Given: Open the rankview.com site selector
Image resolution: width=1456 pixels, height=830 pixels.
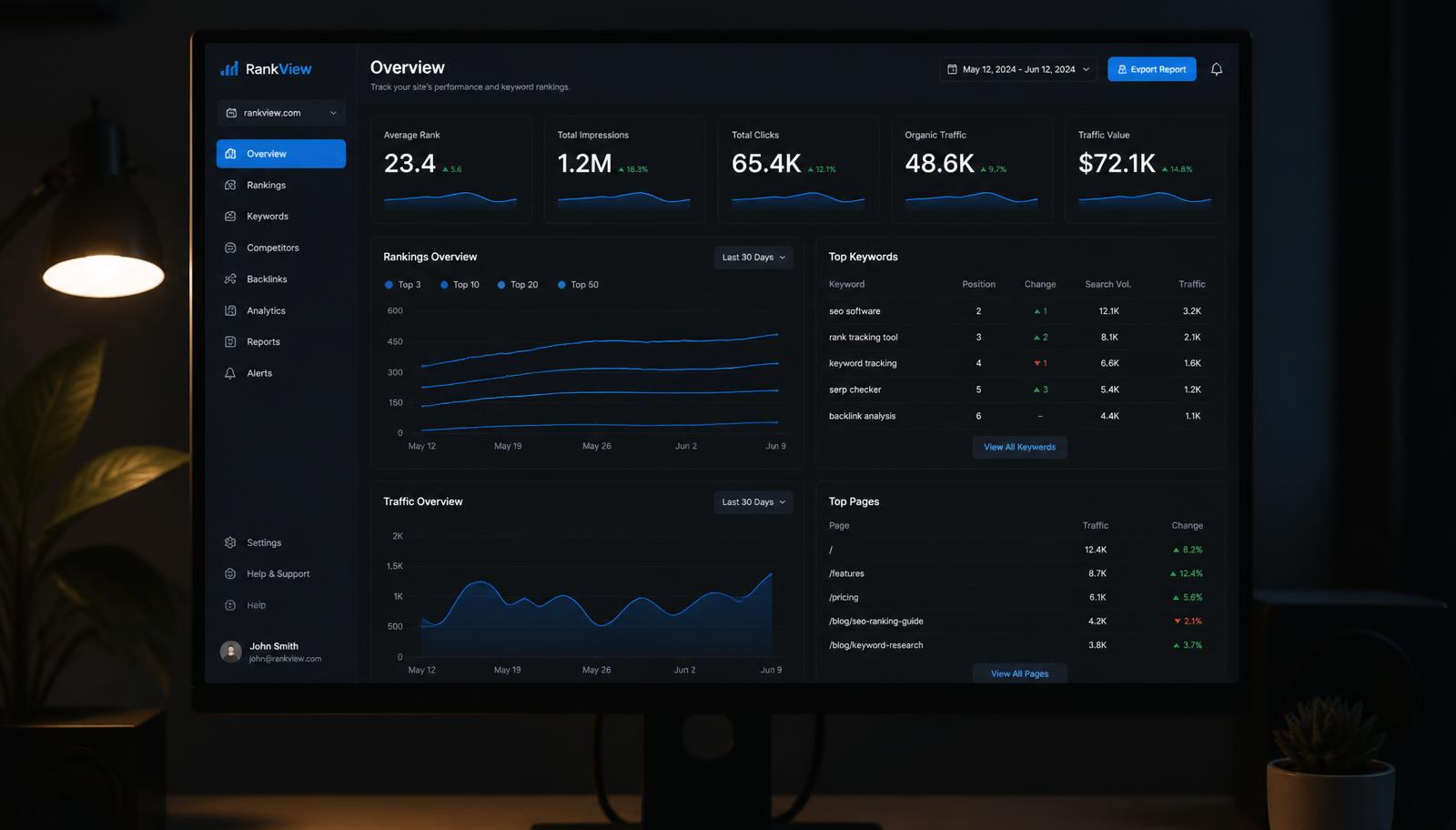Looking at the screenshot, I should (x=281, y=113).
